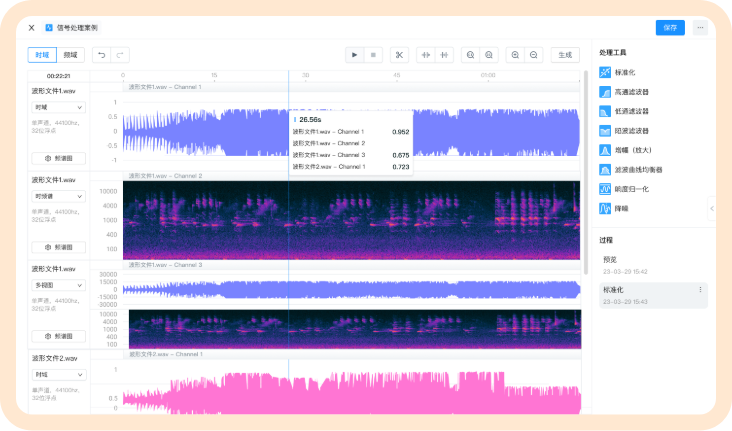The height and width of the screenshot is (431, 732).
Task: Click the blue 保存 save button
Action: (x=670, y=28)
